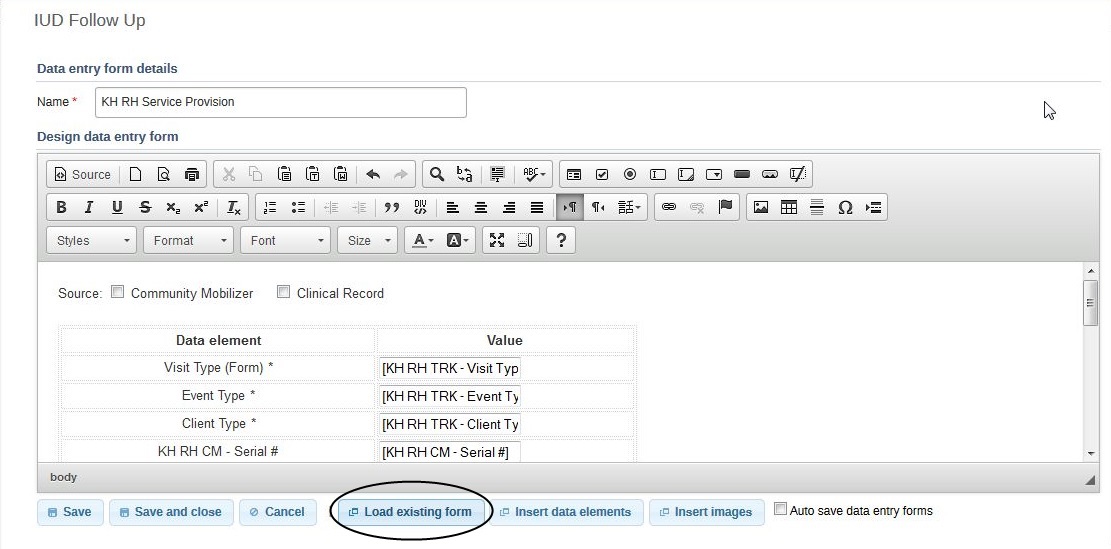Open the Find magnifier tool
This screenshot has width=1111, height=549.
coord(437,174)
